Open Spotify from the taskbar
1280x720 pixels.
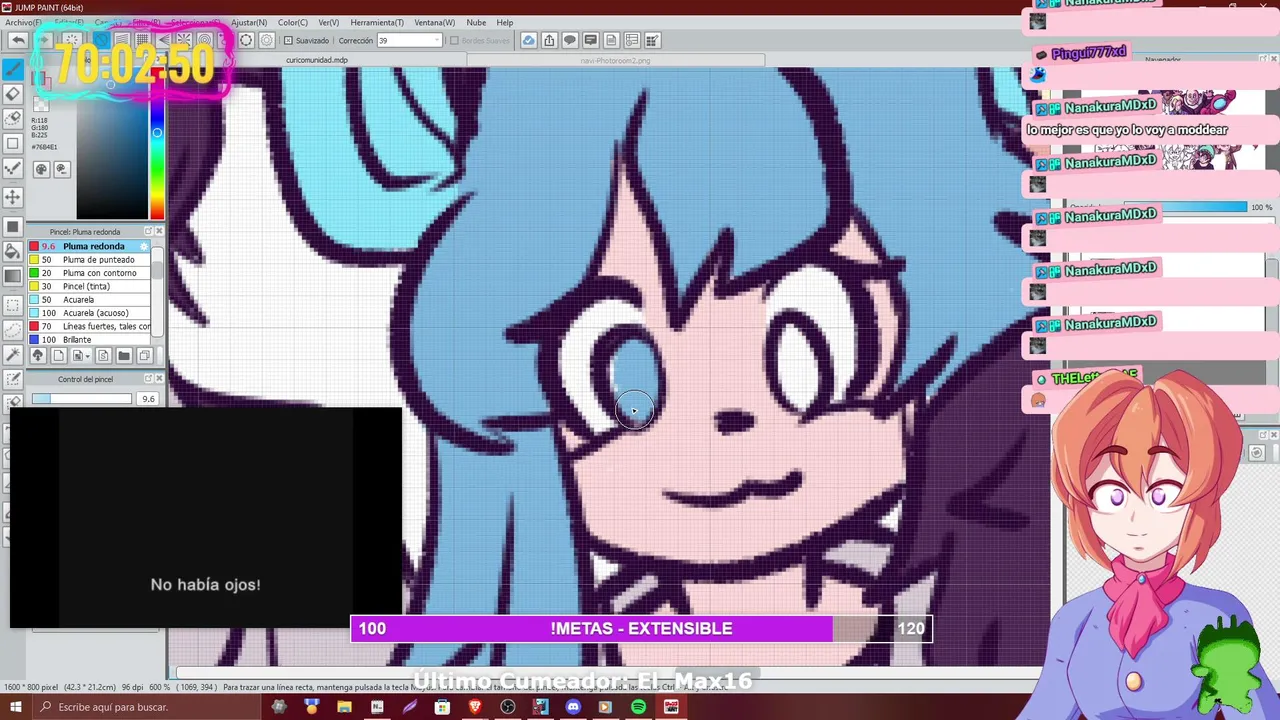coord(638,707)
